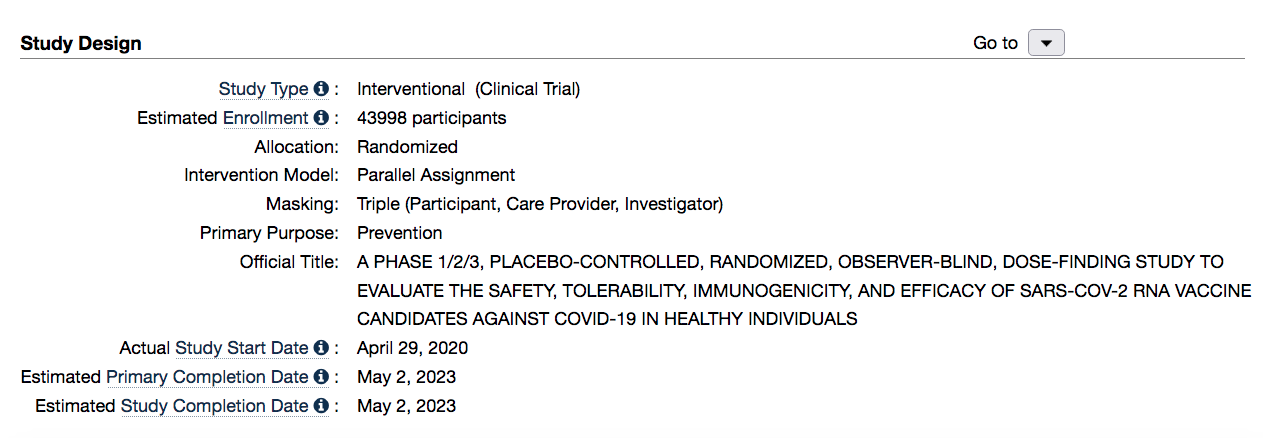1263x438 pixels.
Task: Click the Study Completion Date link
Action: click(x=215, y=406)
